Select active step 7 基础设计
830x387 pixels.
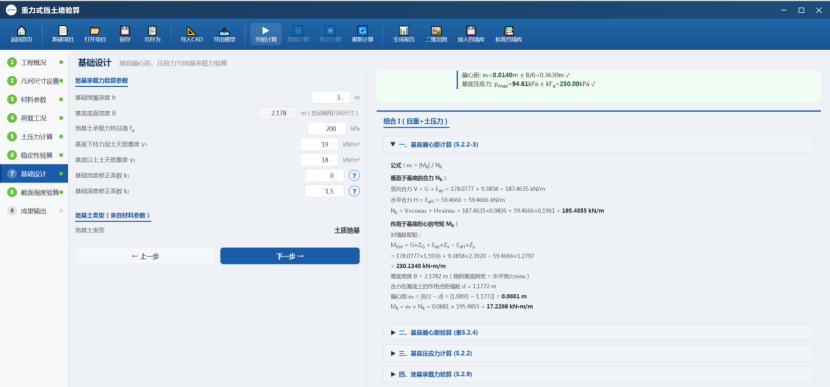[34, 174]
